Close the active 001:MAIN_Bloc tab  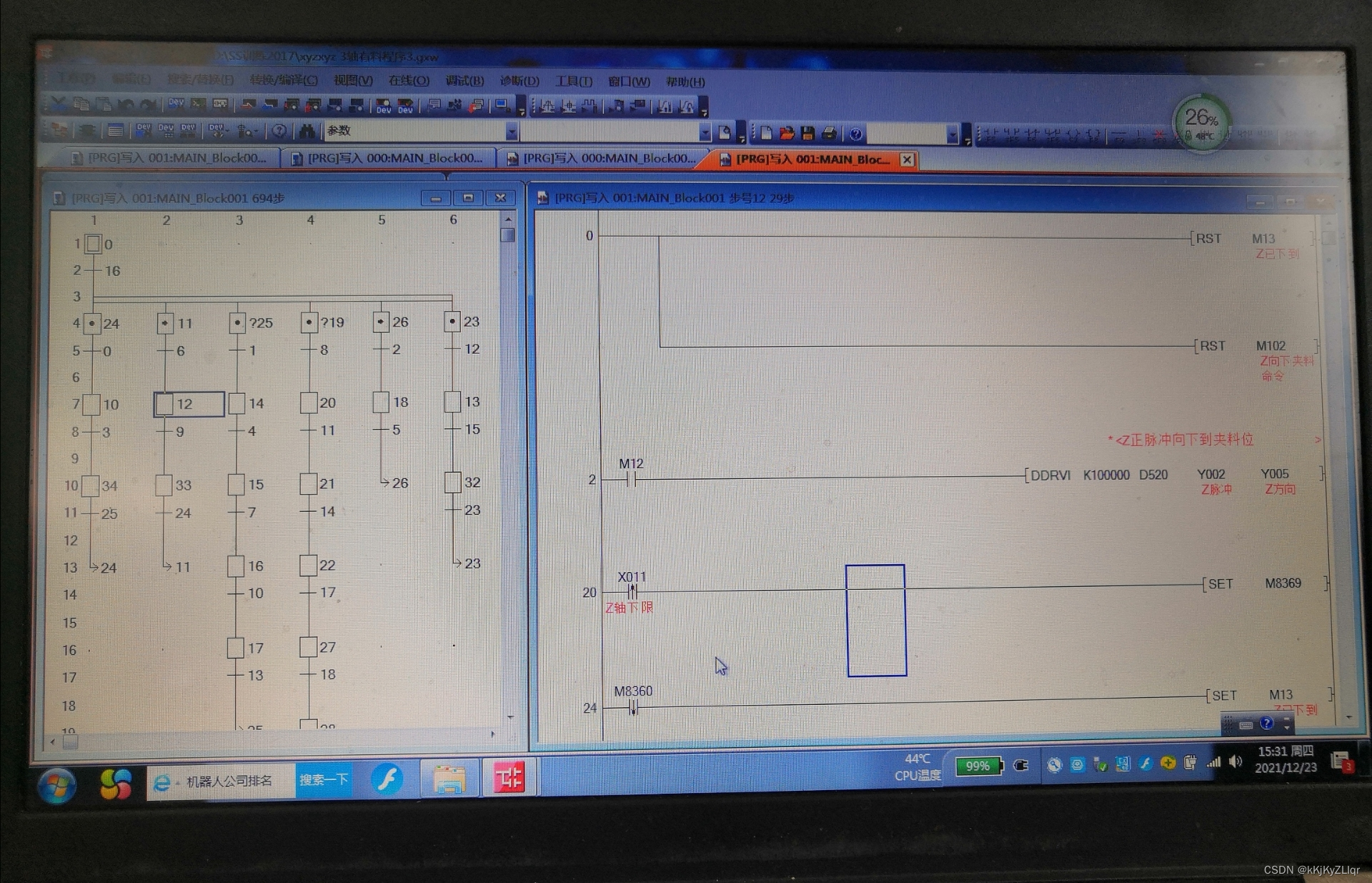click(907, 159)
